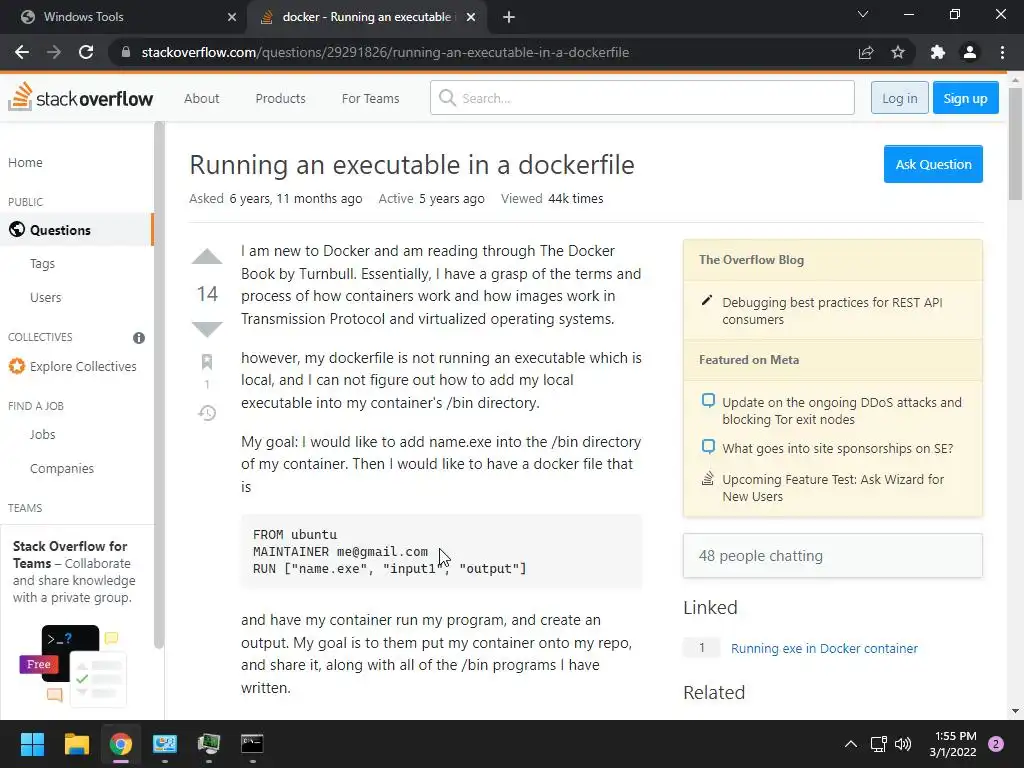Open Jobs in the sidebar
Image resolution: width=1024 pixels, height=768 pixels.
click(42, 434)
